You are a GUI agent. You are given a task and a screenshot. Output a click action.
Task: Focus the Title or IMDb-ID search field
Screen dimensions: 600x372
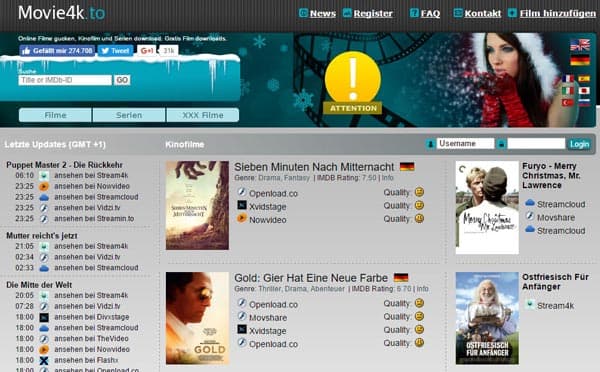(65, 80)
